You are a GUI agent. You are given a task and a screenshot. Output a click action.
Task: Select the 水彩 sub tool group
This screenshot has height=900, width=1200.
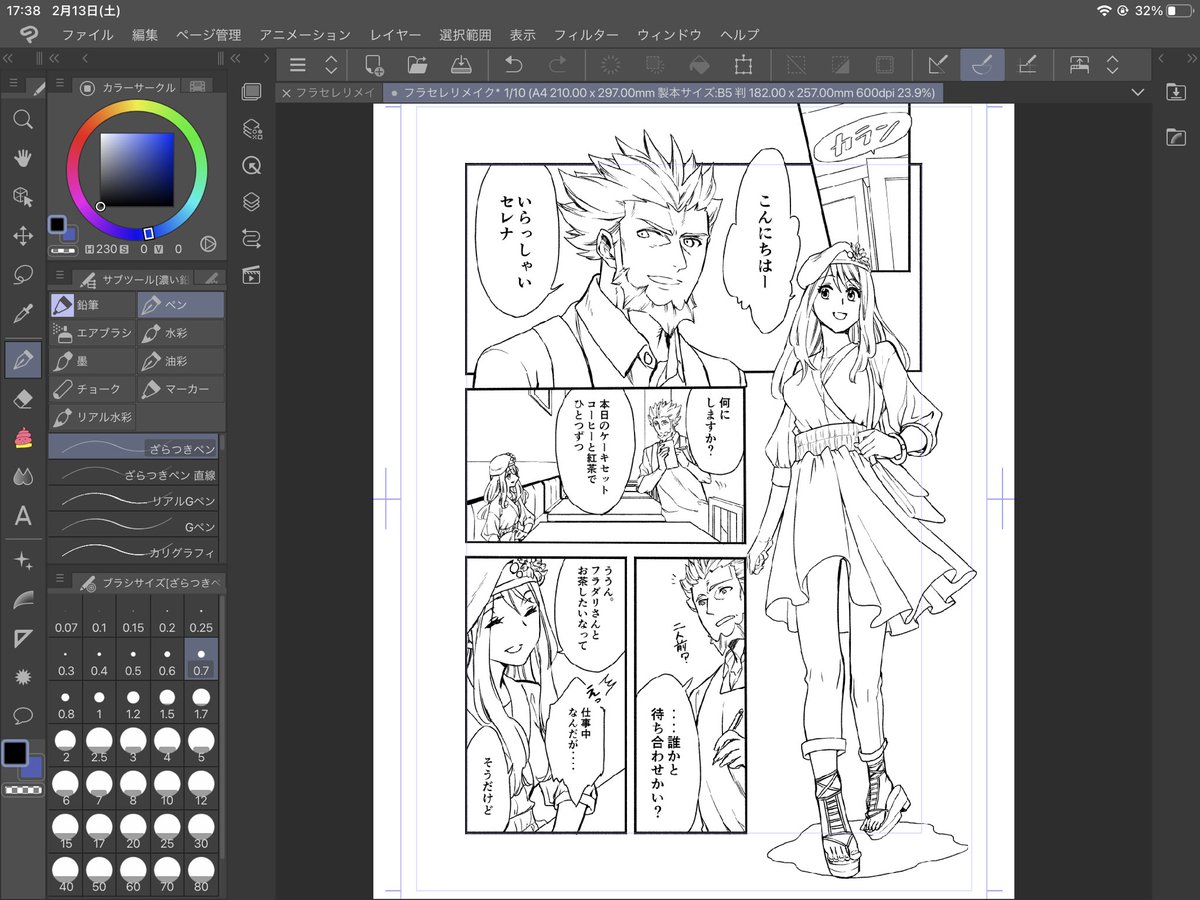tap(181, 333)
